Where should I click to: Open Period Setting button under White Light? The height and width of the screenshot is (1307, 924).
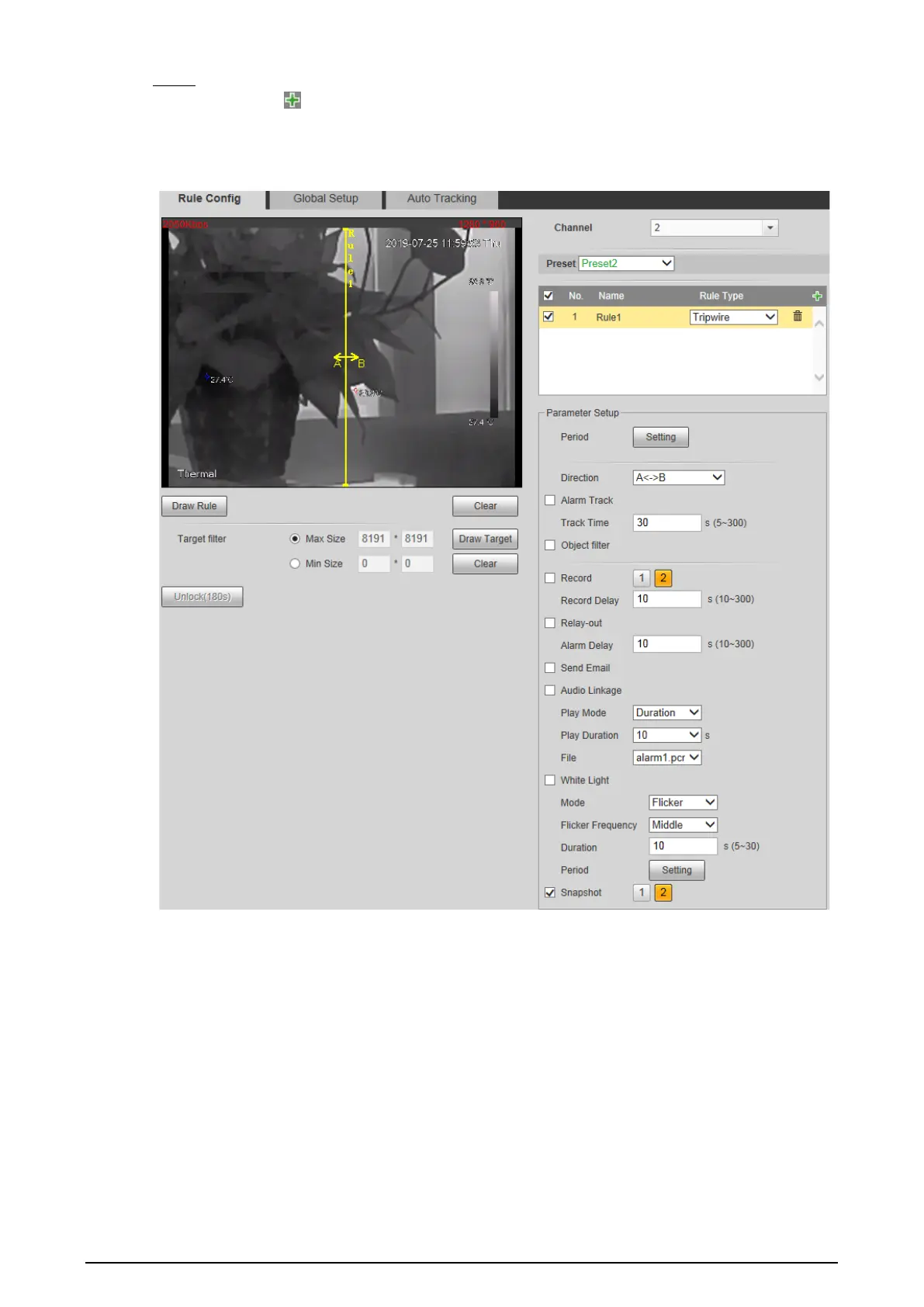677,870
